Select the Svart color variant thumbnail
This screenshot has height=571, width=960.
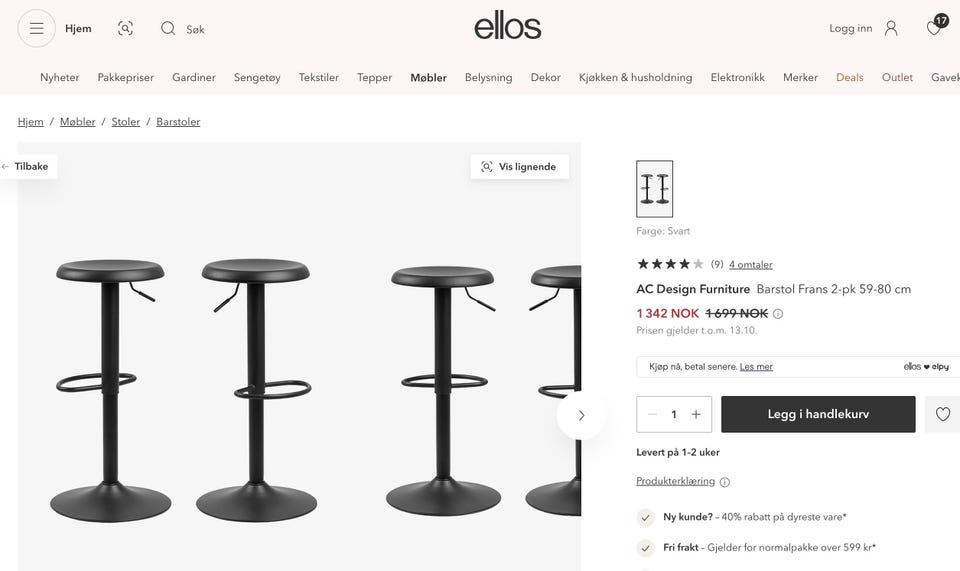[654, 188]
